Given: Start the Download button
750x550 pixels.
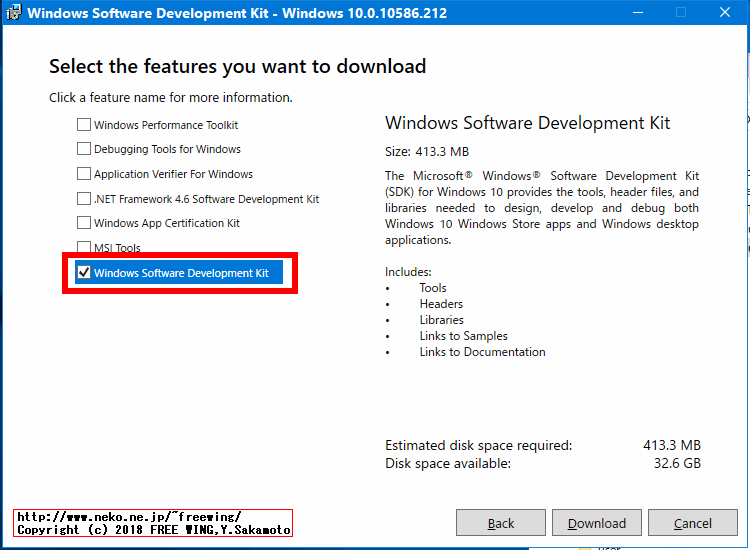Looking at the screenshot, I should (x=596, y=523).
